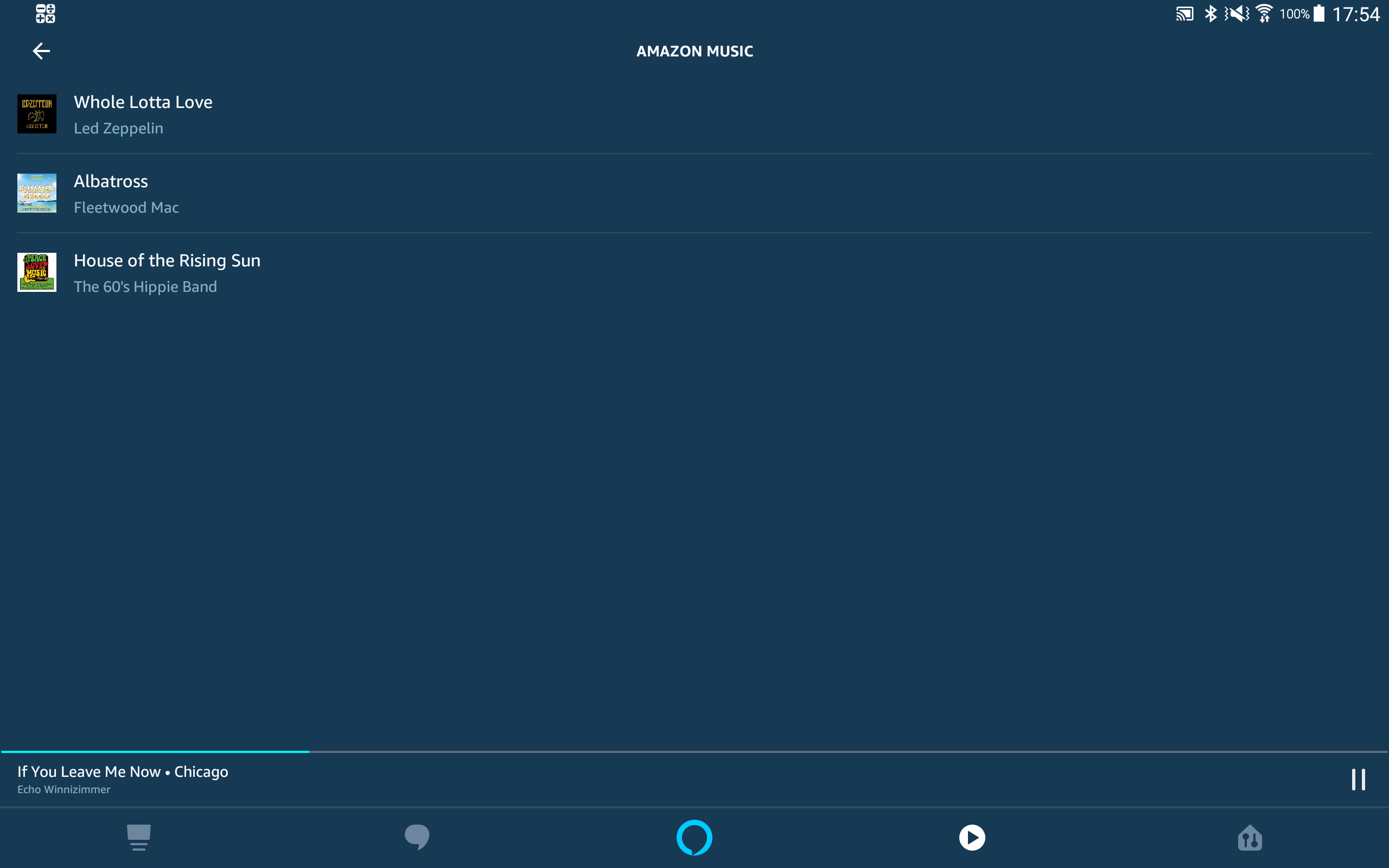The width and height of the screenshot is (1389, 868).
Task: Go back using the arrow icon
Action: 41,51
